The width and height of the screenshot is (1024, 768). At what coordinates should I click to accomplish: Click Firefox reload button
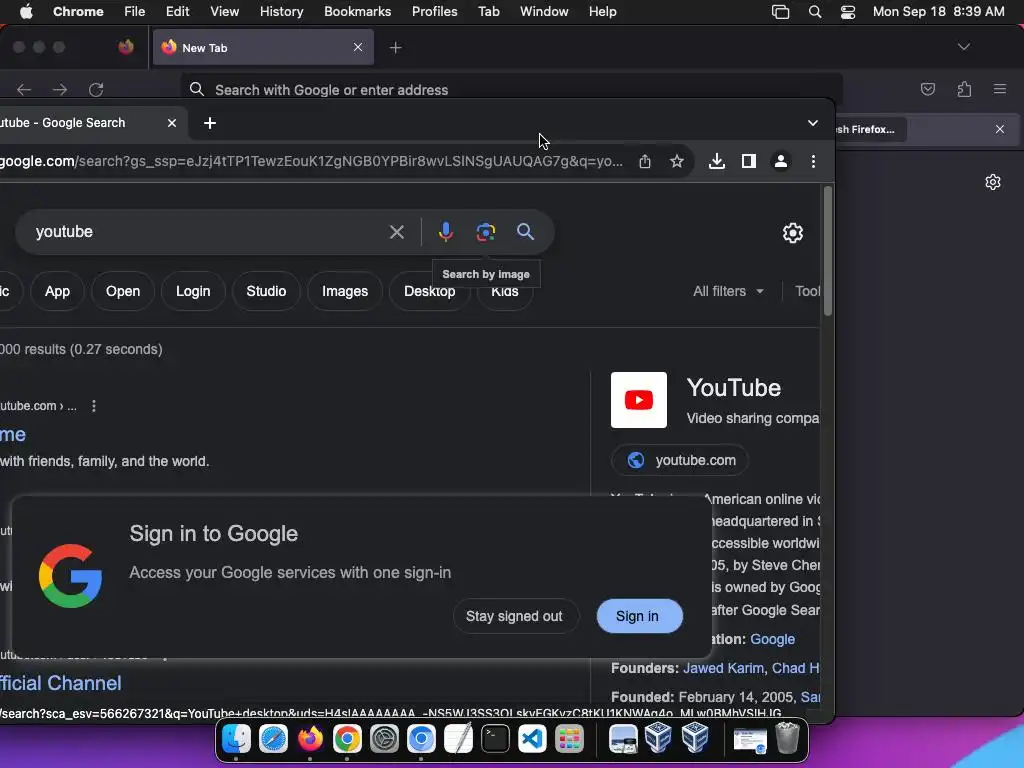point(96,89)
